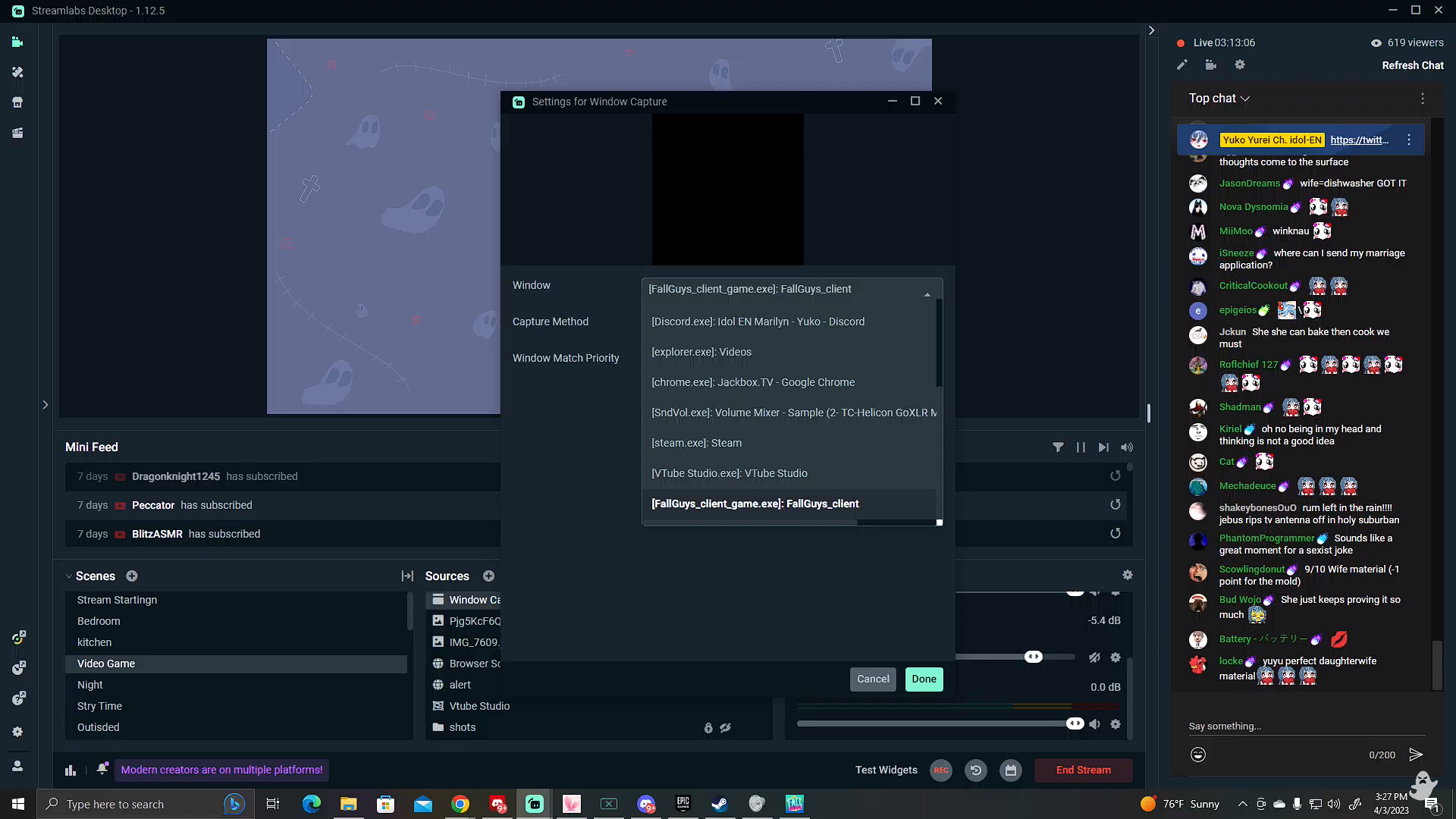Image resolution: width=1456 pixels, height=819 pixels.
Task: Add a new source with plus icon
Action: pyautogui.click(x=489, y=576)
